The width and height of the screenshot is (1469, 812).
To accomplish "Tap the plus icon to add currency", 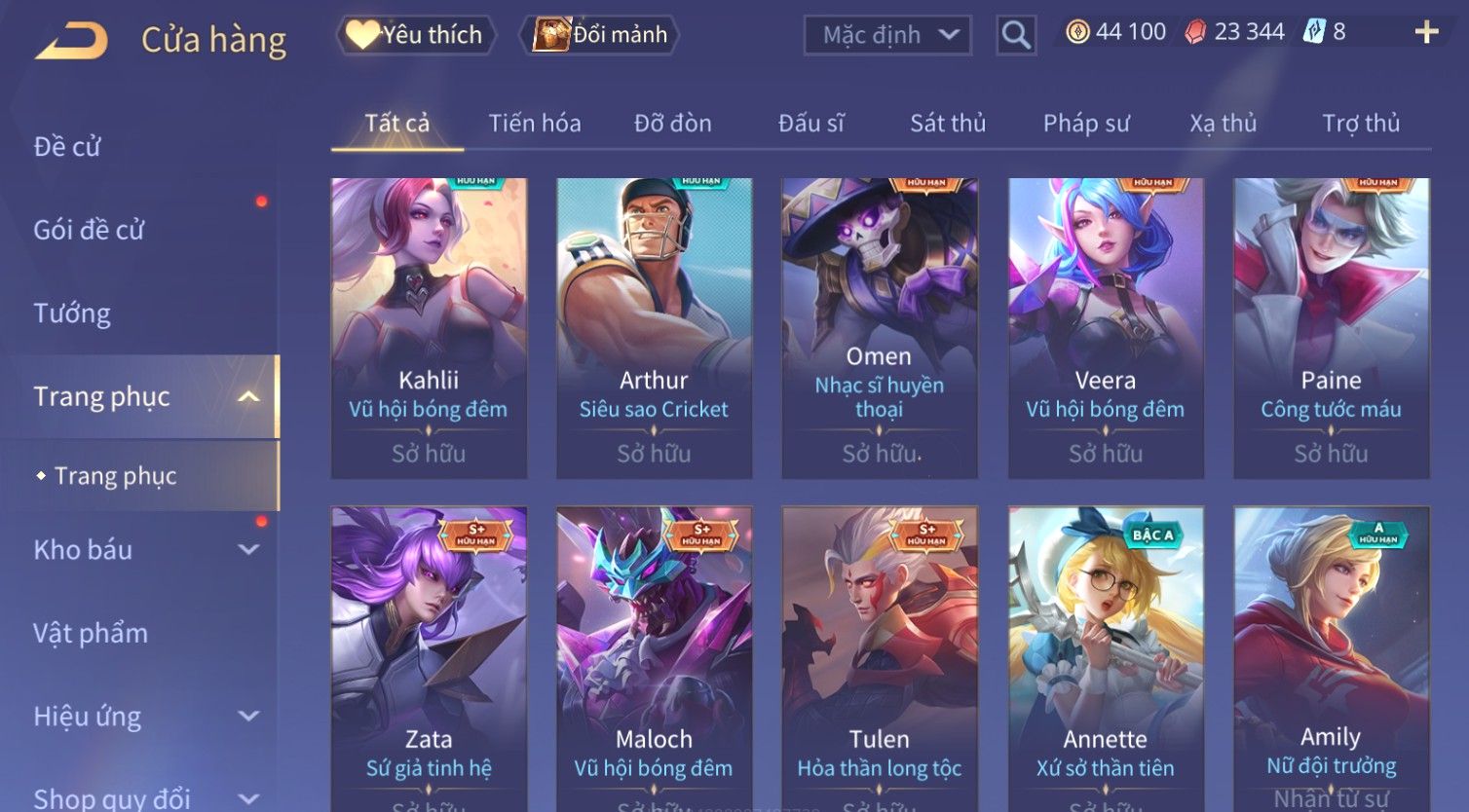I will 1426,33.
